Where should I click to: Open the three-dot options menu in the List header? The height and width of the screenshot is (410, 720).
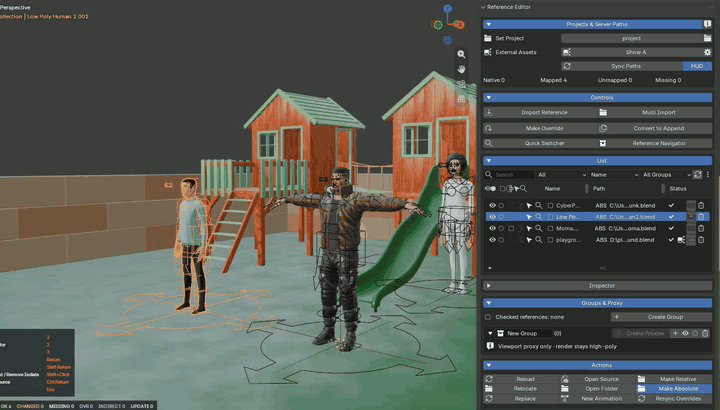pos(708,174)
